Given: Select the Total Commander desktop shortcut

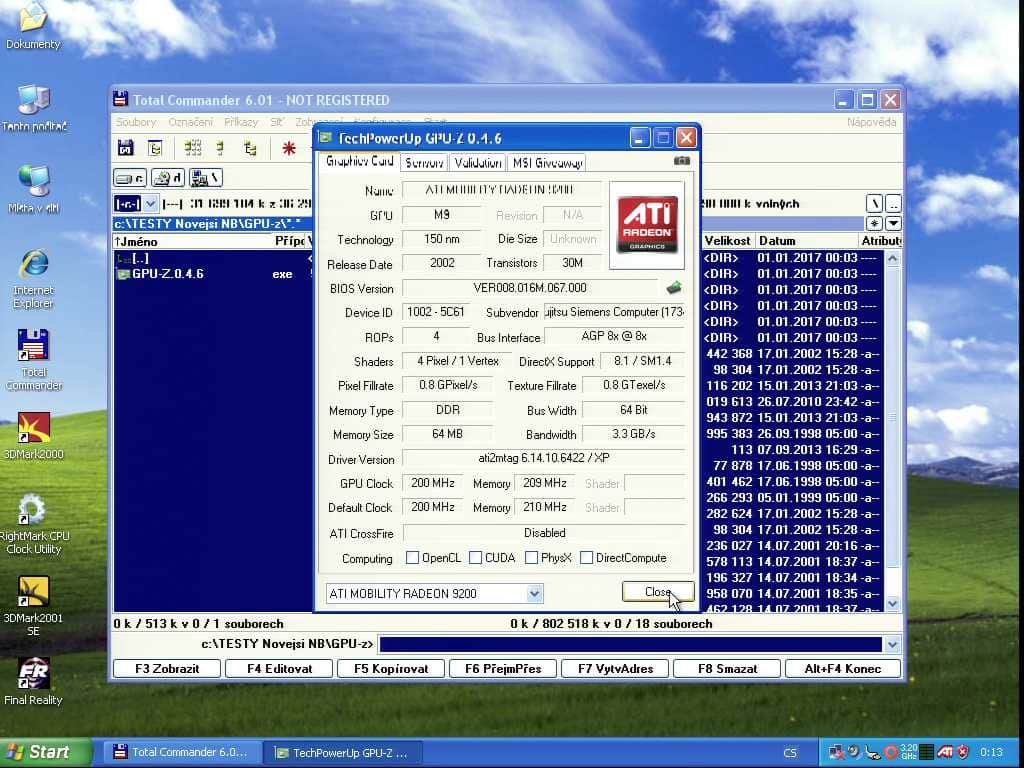Looking at the screenshot, I should pyautogui.click(x=34, y=360).
